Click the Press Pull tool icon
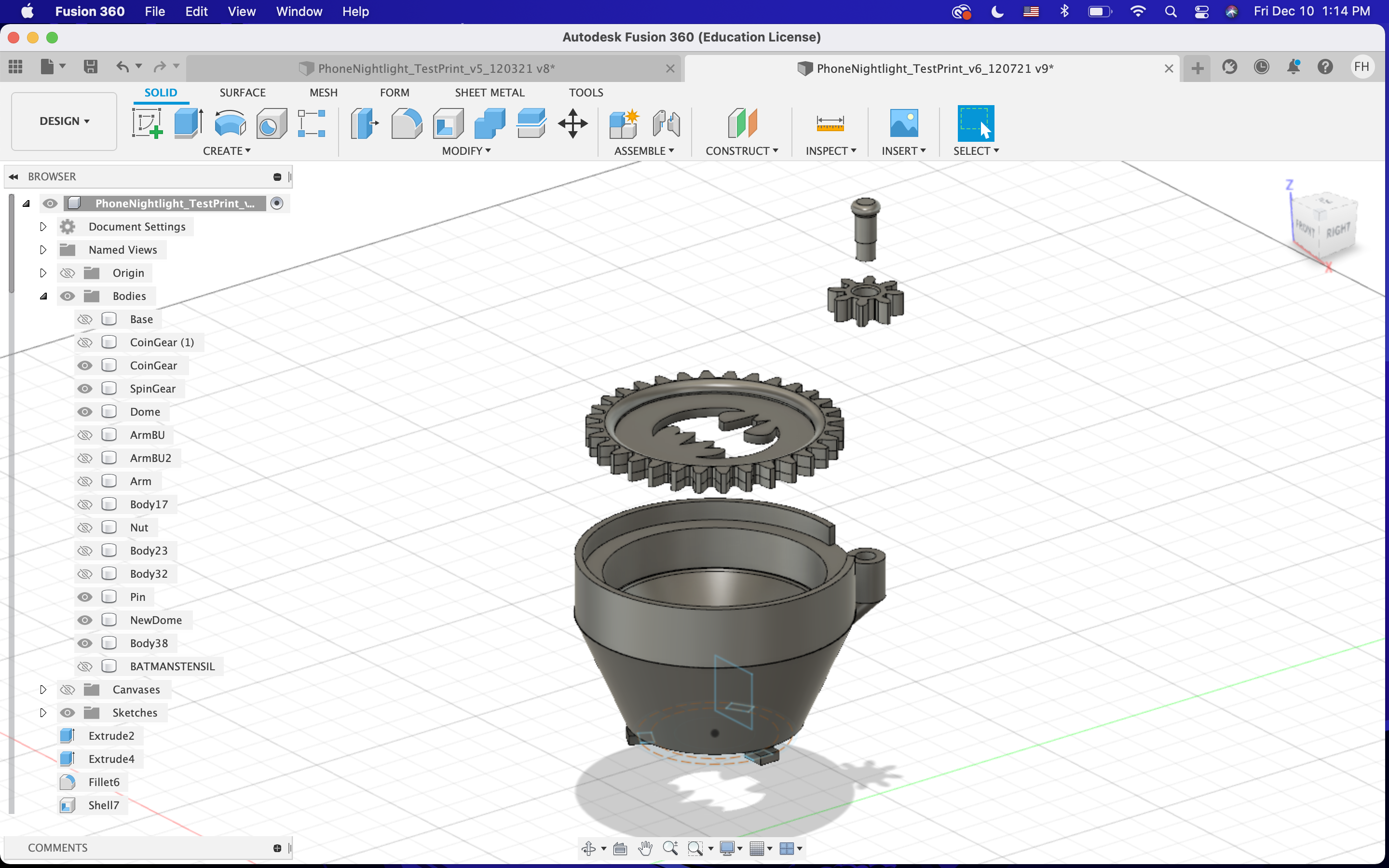This screenshot has height=868, width=1389. (365, 123)
